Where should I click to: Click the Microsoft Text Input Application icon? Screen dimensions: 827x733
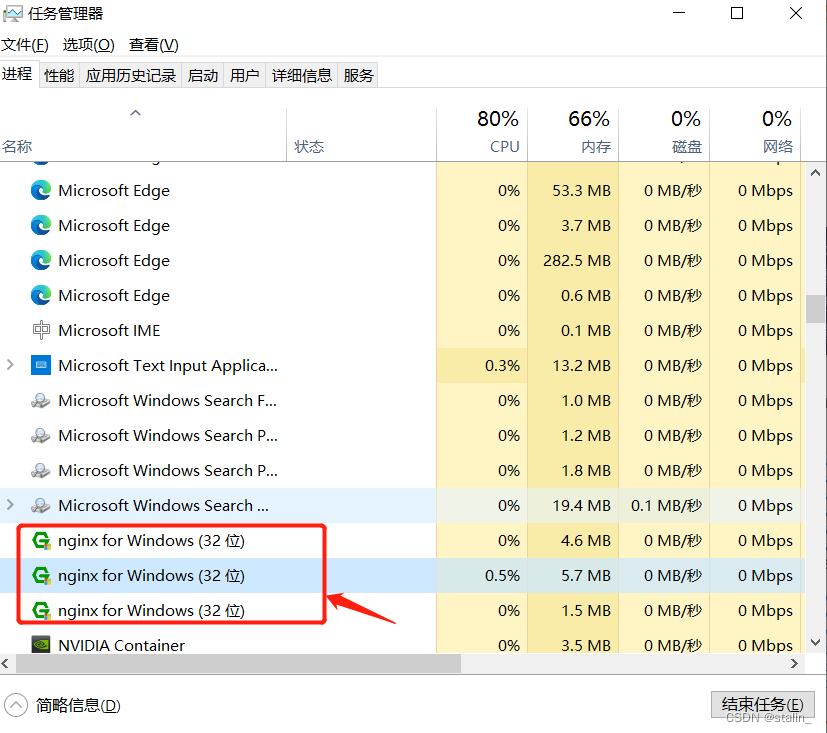tap(41, 365)
